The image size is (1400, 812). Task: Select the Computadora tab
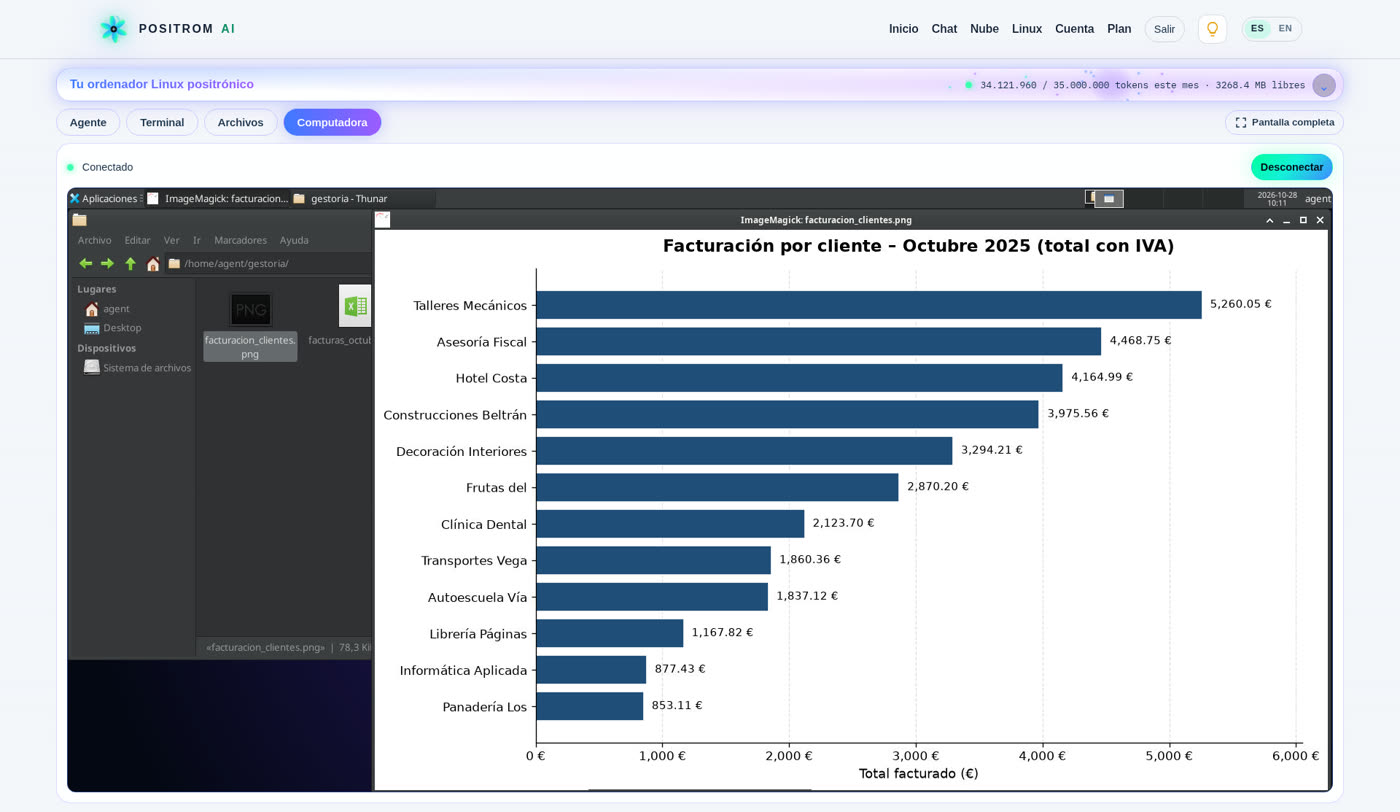coord(332,122)
